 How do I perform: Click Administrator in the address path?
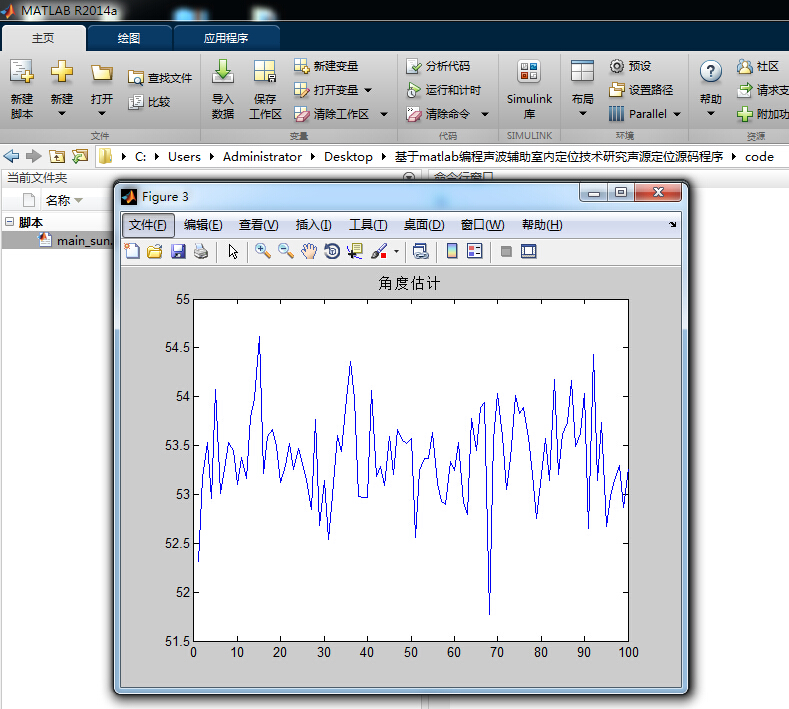pos(262,156)
